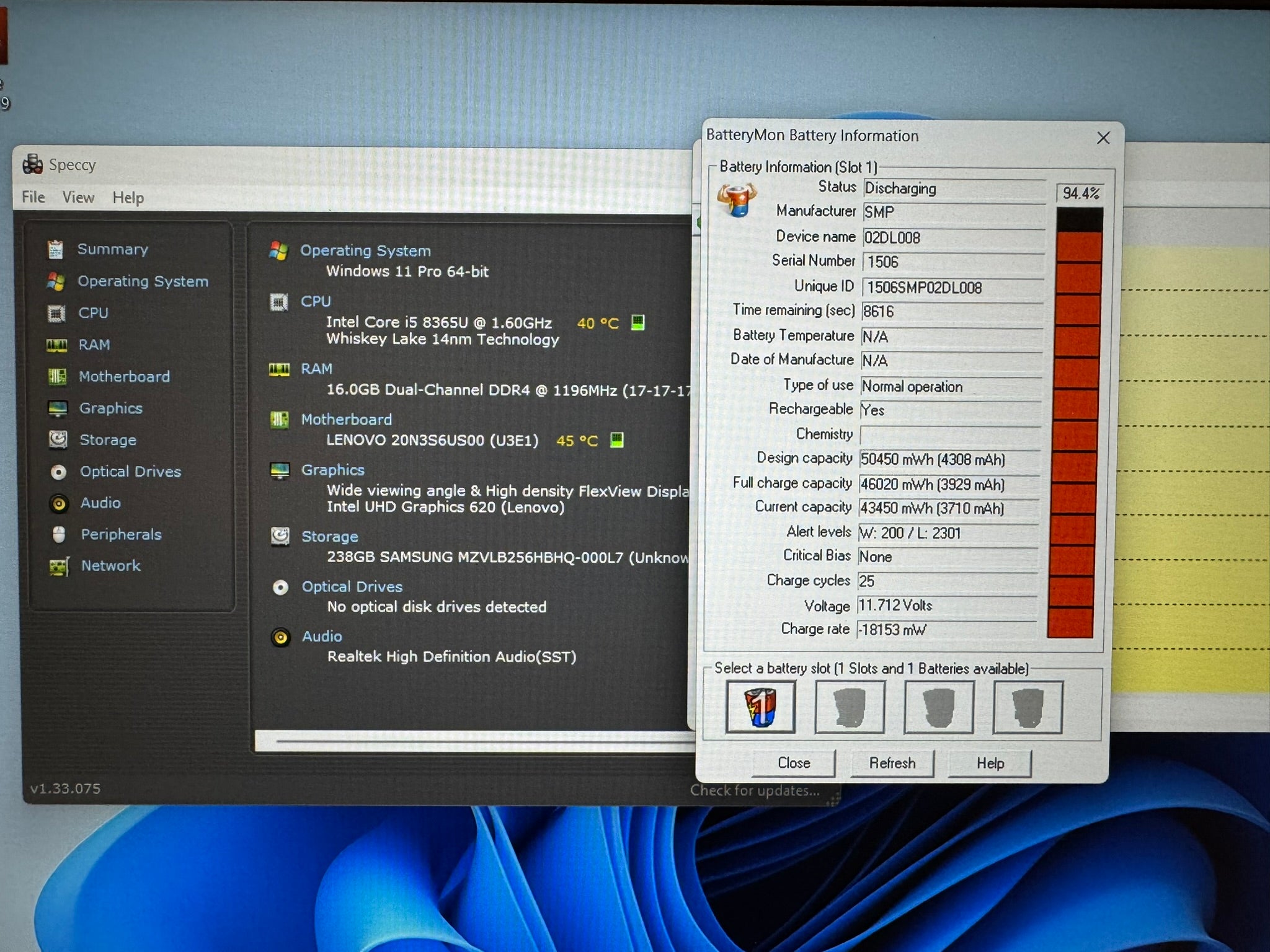1270x952 pixels.
Task: Open the Help menu in Speccy
Action: pos(128,198)
